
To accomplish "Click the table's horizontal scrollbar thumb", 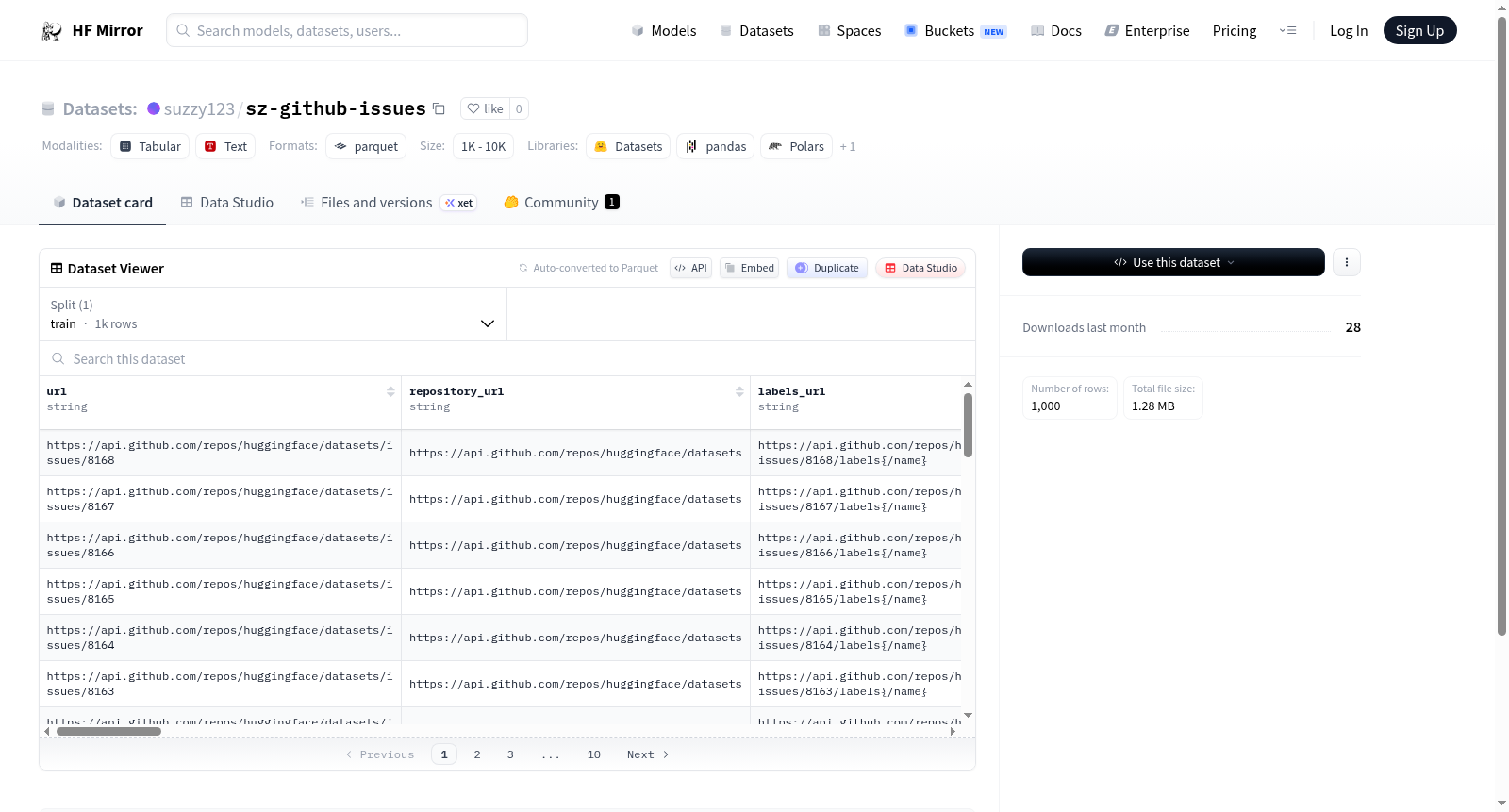I will click(108, 731).
